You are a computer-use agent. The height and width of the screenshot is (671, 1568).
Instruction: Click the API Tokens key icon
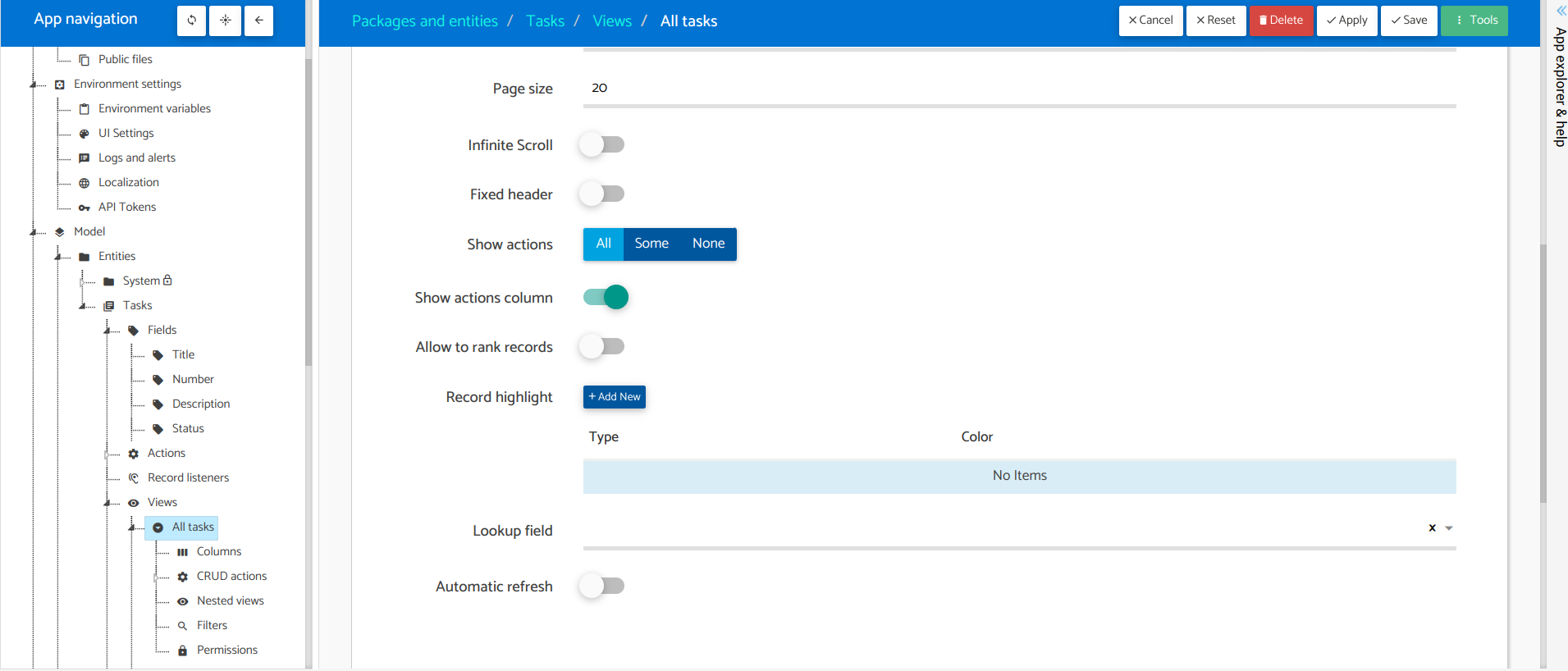pos(84,208)
